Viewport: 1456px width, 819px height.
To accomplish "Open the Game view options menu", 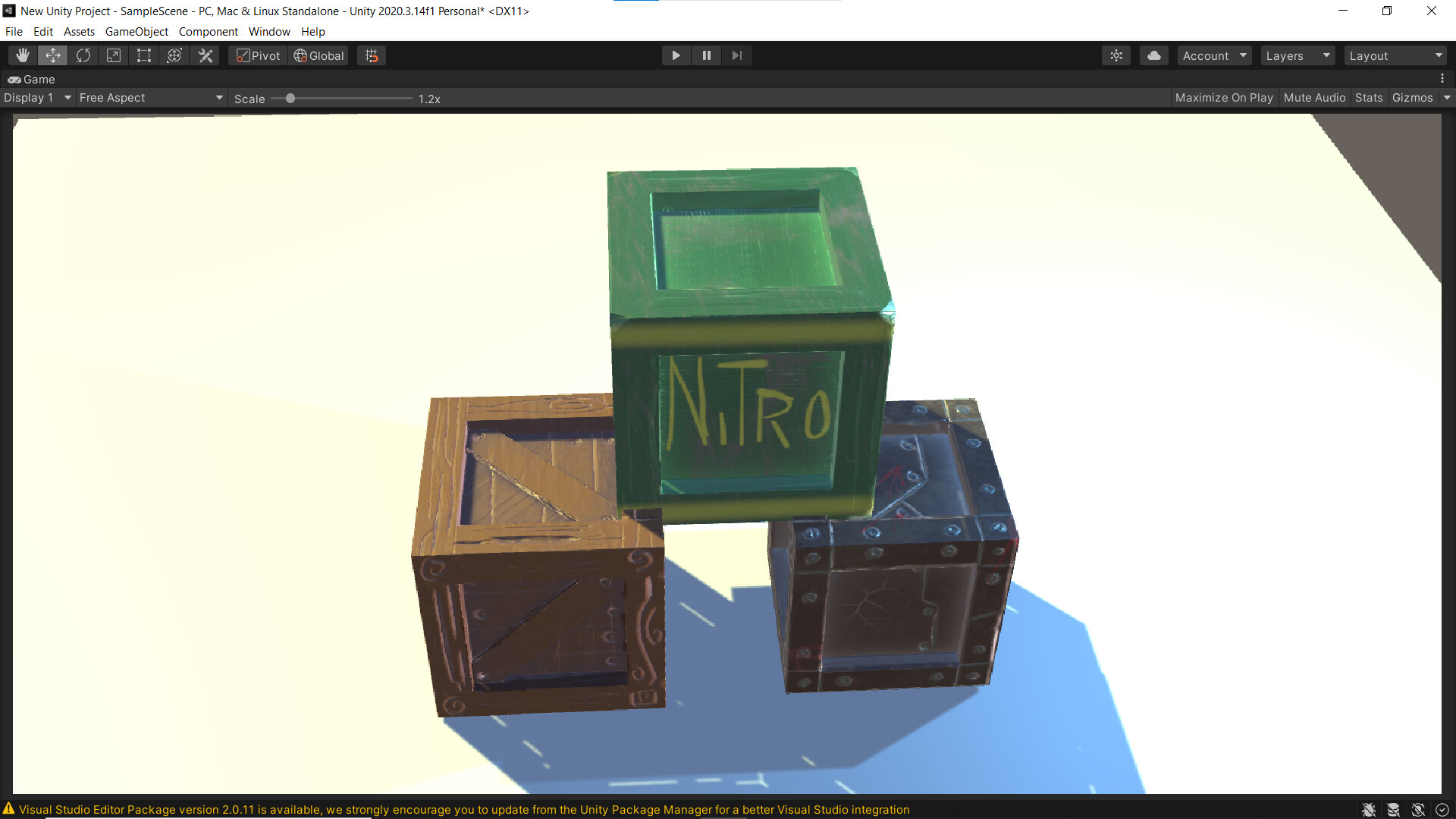I will point(1444,79).
